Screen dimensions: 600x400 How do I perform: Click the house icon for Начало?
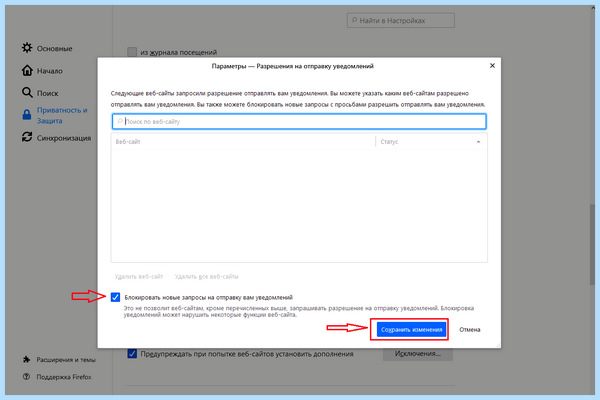pos(27,70)
